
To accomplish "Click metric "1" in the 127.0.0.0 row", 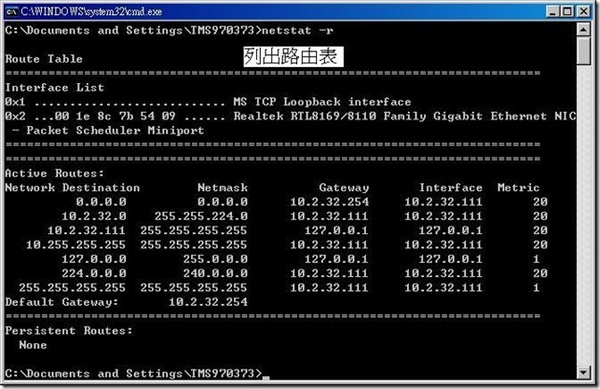I will (x=536, y=259).
